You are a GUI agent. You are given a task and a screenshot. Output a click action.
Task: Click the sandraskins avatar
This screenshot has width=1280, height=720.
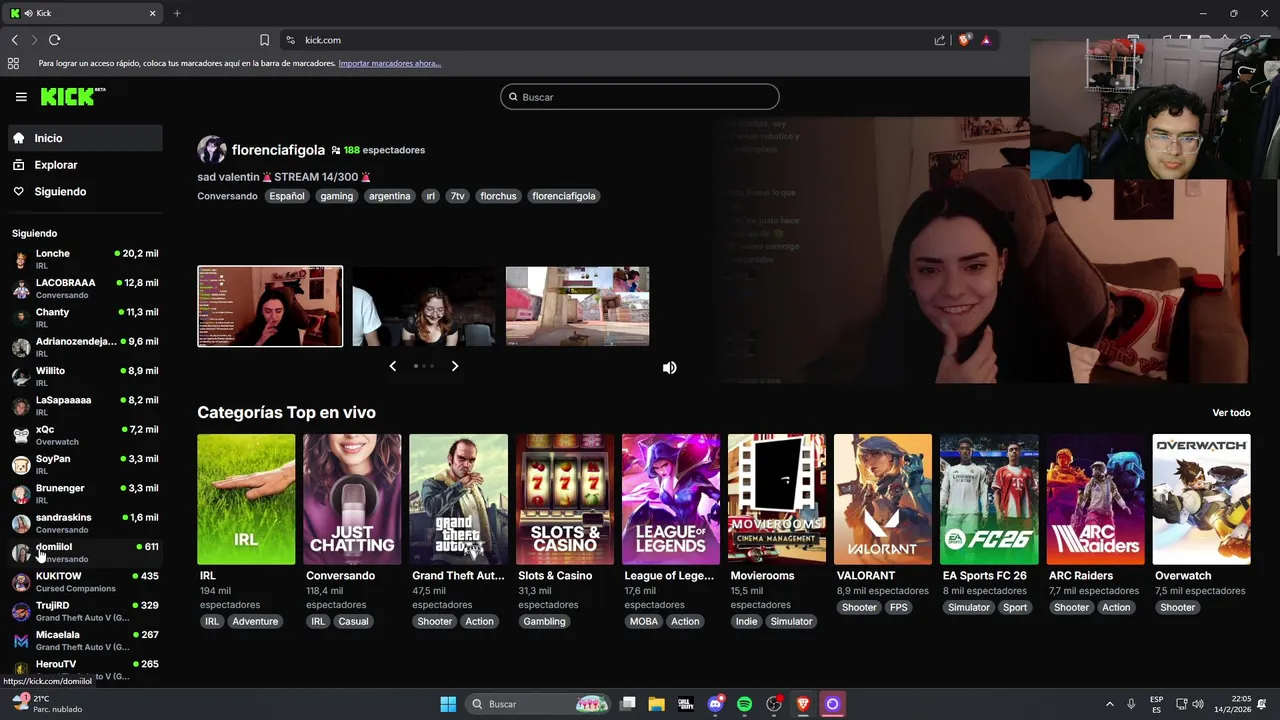(21, 523)
